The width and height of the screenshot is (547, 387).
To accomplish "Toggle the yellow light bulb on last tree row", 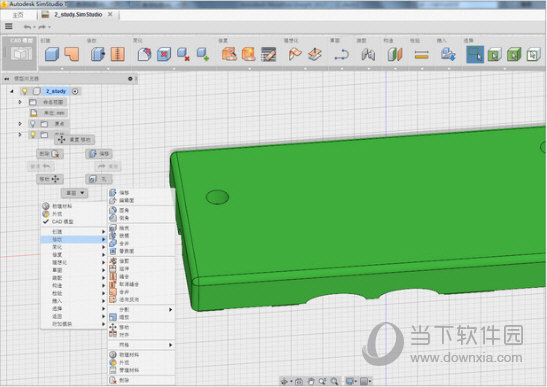I will pyautogui.click(x=33, y=134).
